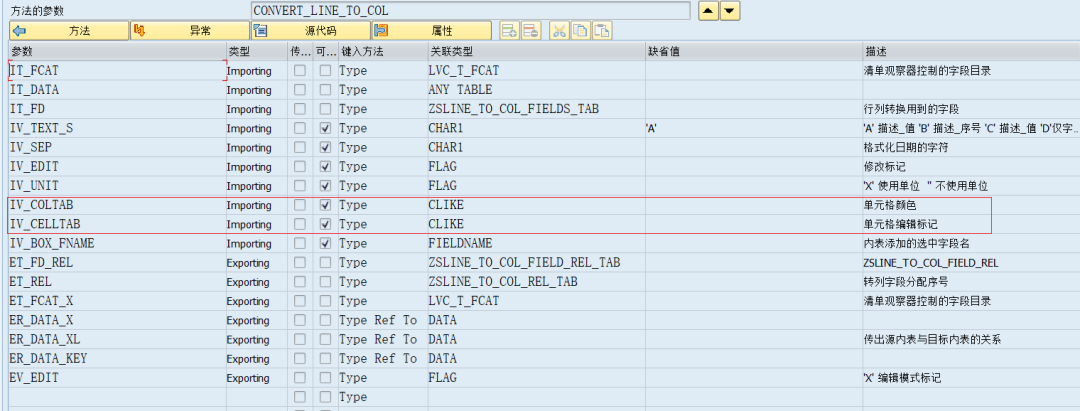Image resolution: width=1080 pixels, height=411 pixels.
Task: Click the 描述 column header
Action: [971, 52]
